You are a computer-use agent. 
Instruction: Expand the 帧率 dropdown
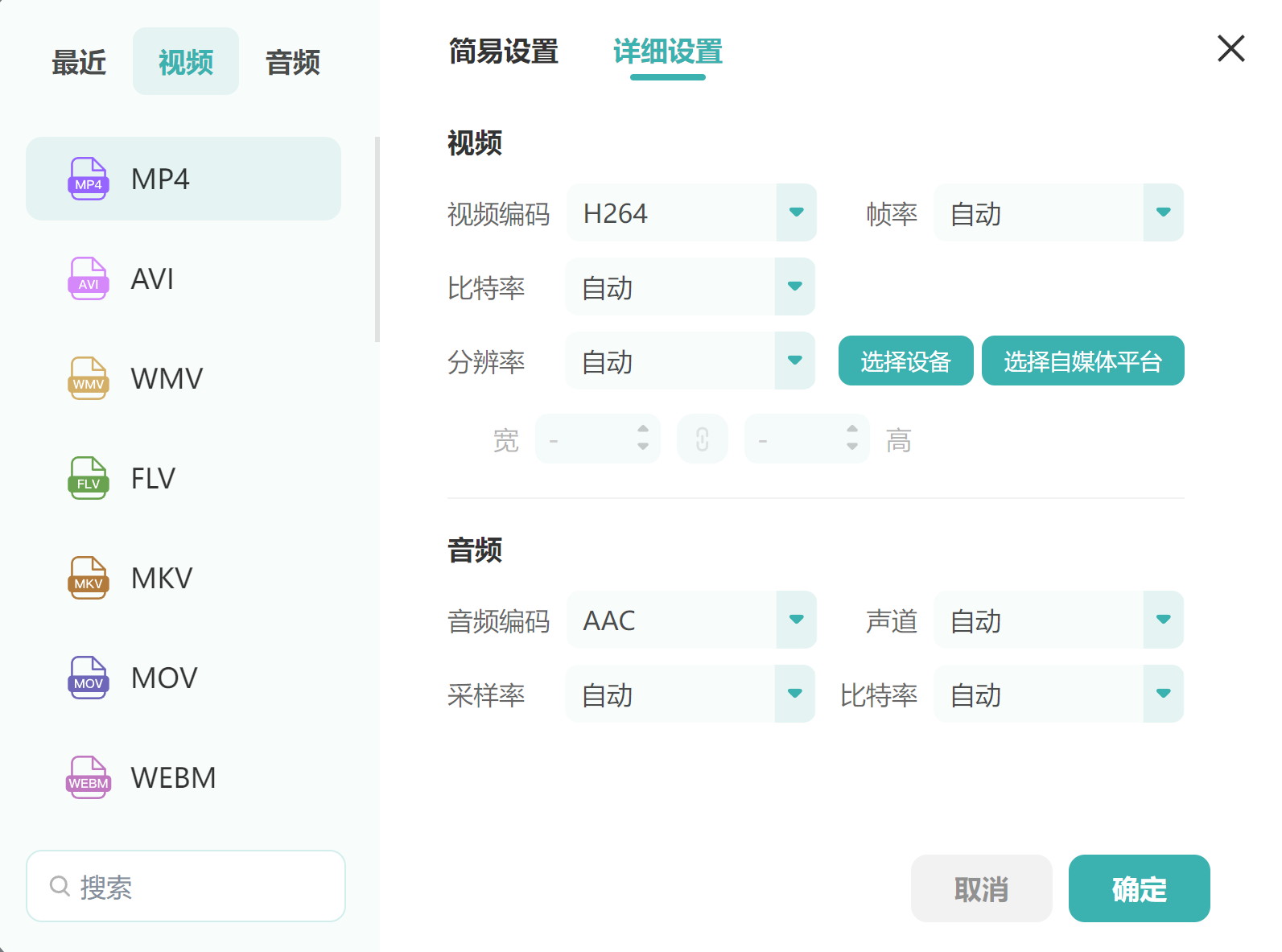point(1058,212)
